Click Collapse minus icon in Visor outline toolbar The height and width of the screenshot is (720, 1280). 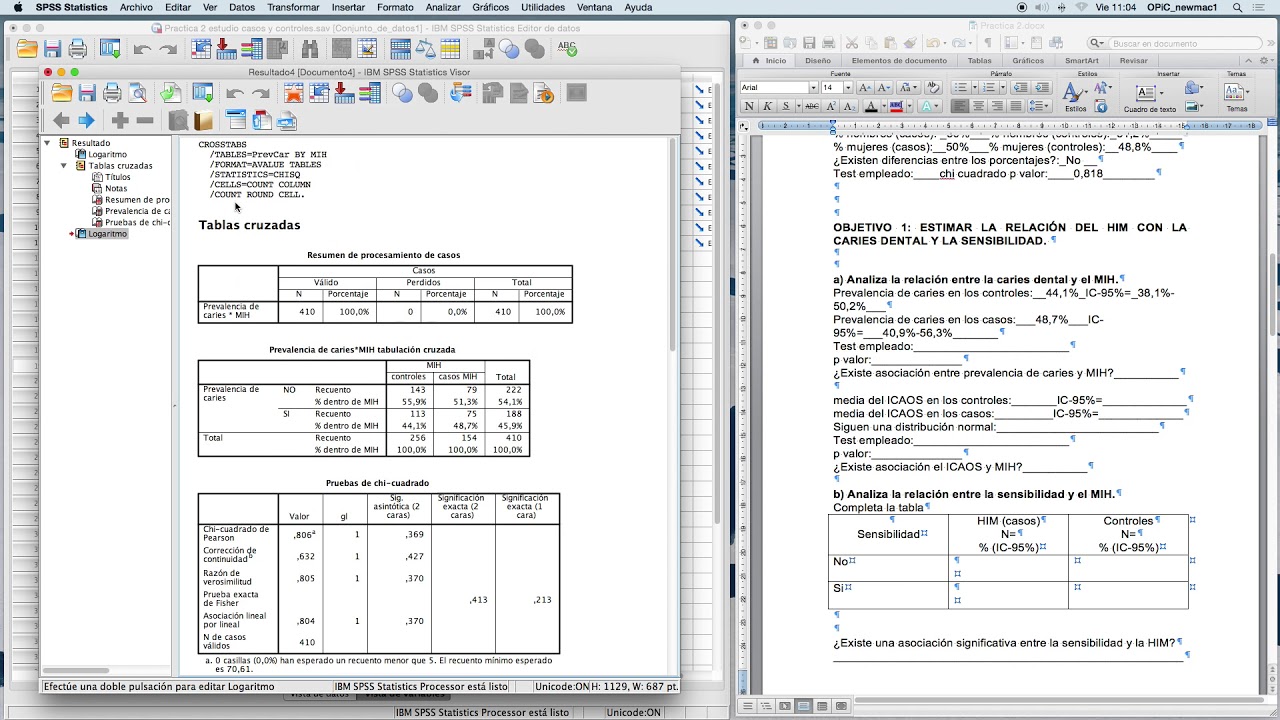[145, 121]
